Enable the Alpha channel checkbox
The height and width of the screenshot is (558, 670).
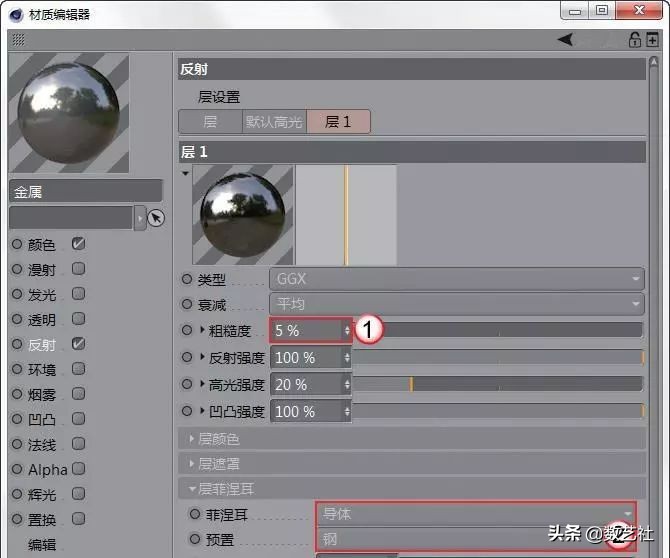click(x=79, y=469)
